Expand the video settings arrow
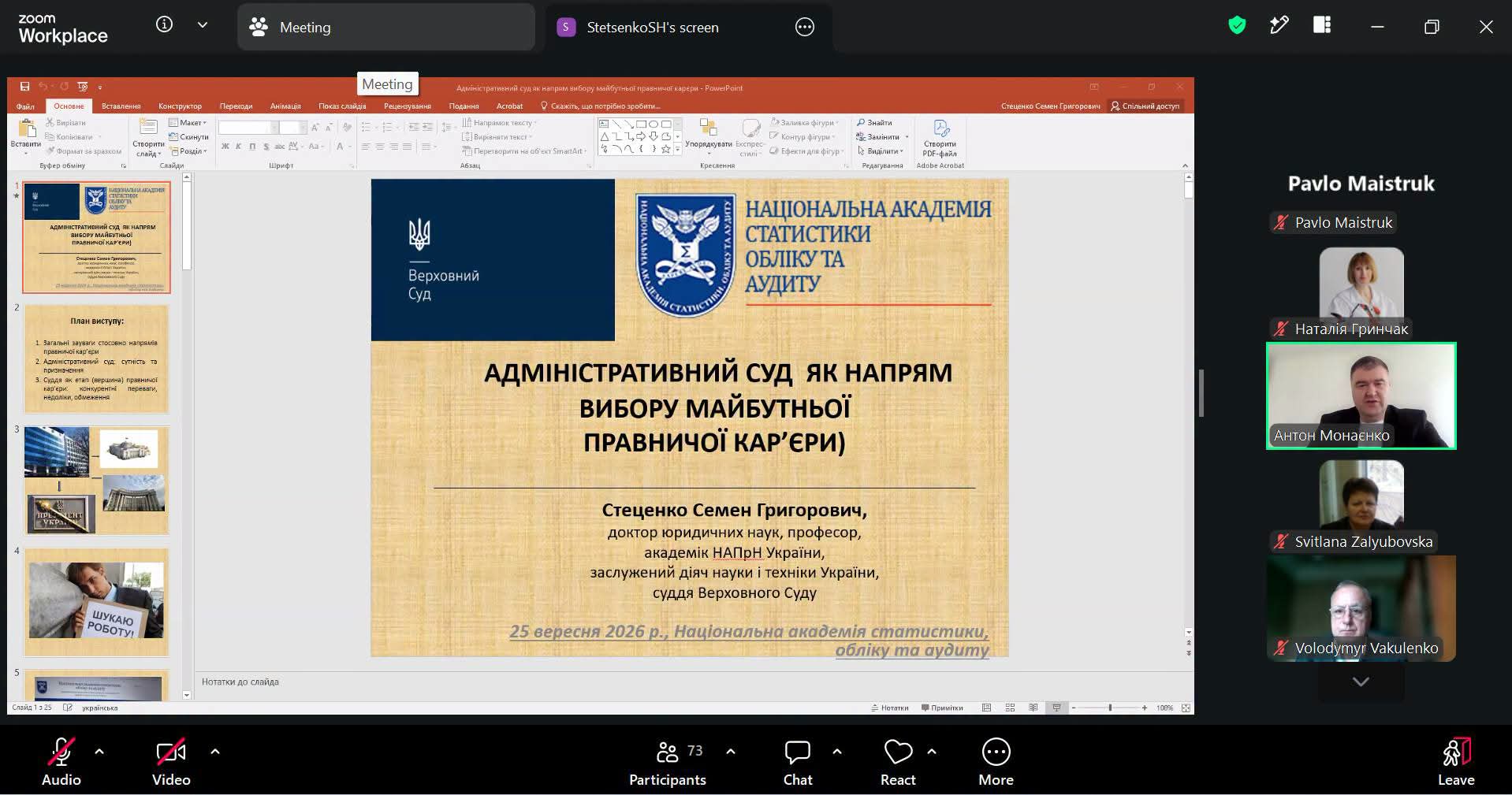This screenshot has height=795, width=1512. click(x=214, y=752)
